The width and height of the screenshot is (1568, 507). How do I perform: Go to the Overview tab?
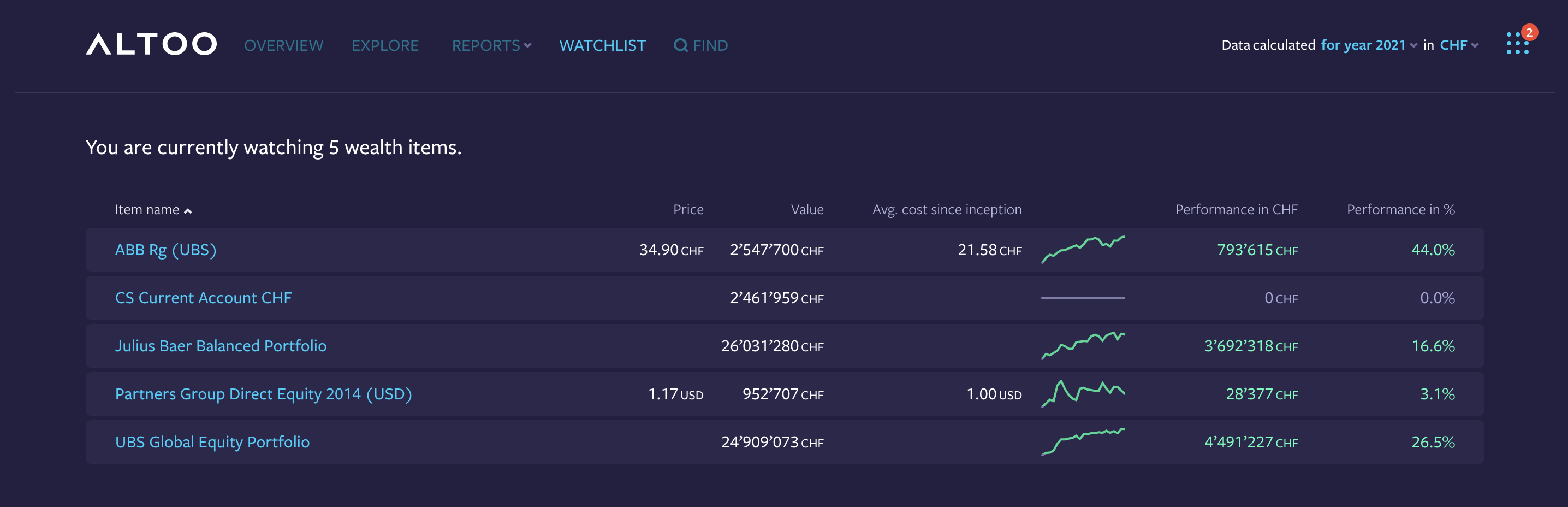[284, 45]
